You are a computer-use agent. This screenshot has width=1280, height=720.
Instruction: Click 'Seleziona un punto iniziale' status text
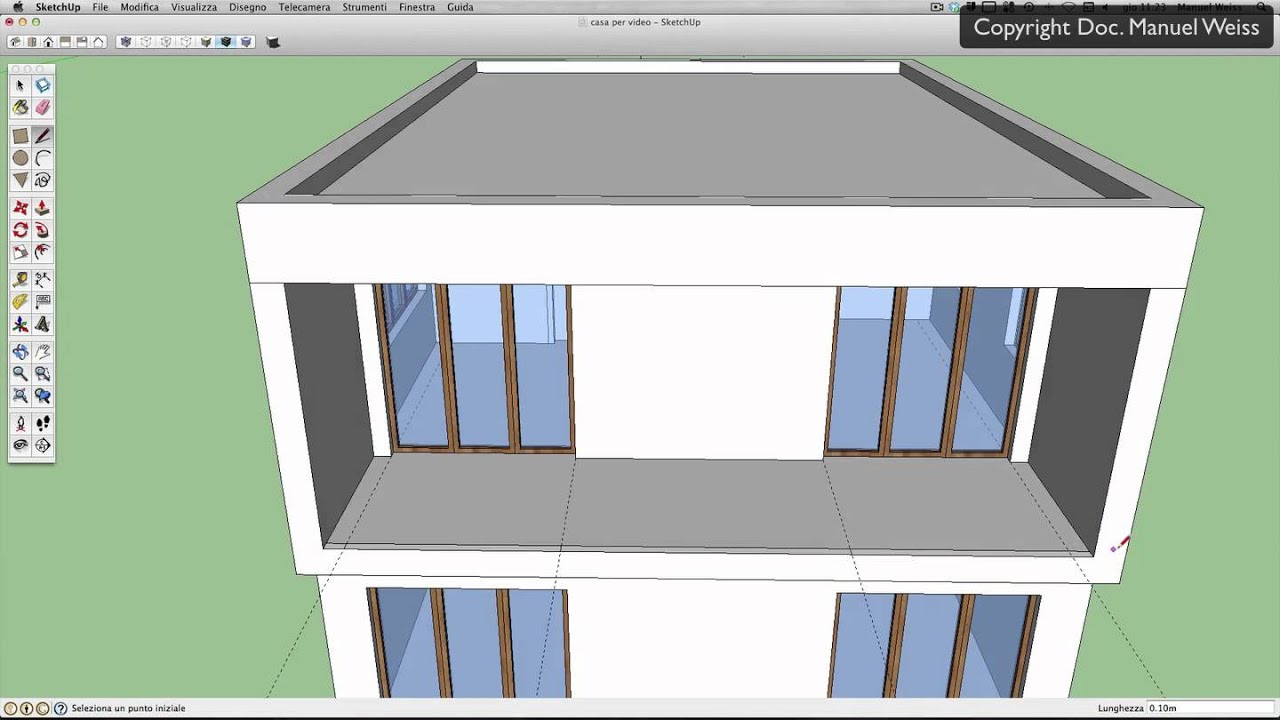point(128,708)
